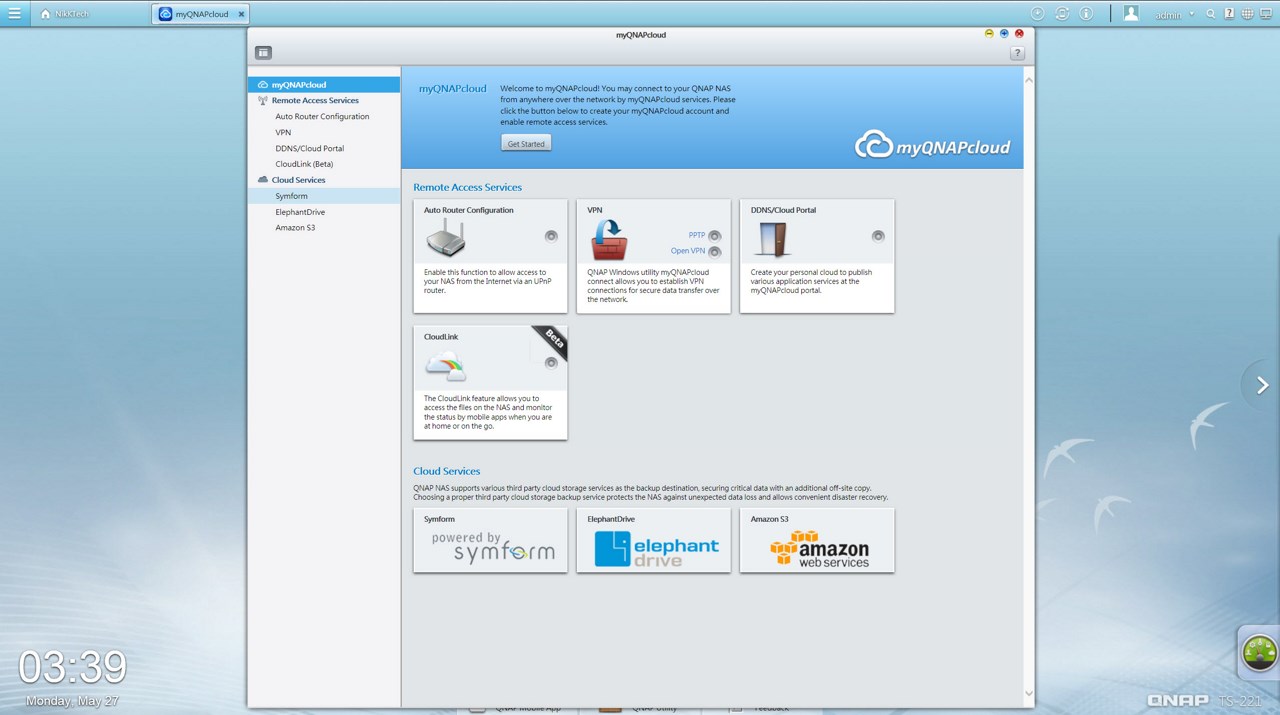Open the Amazon S3 web services card

(817, 540)
